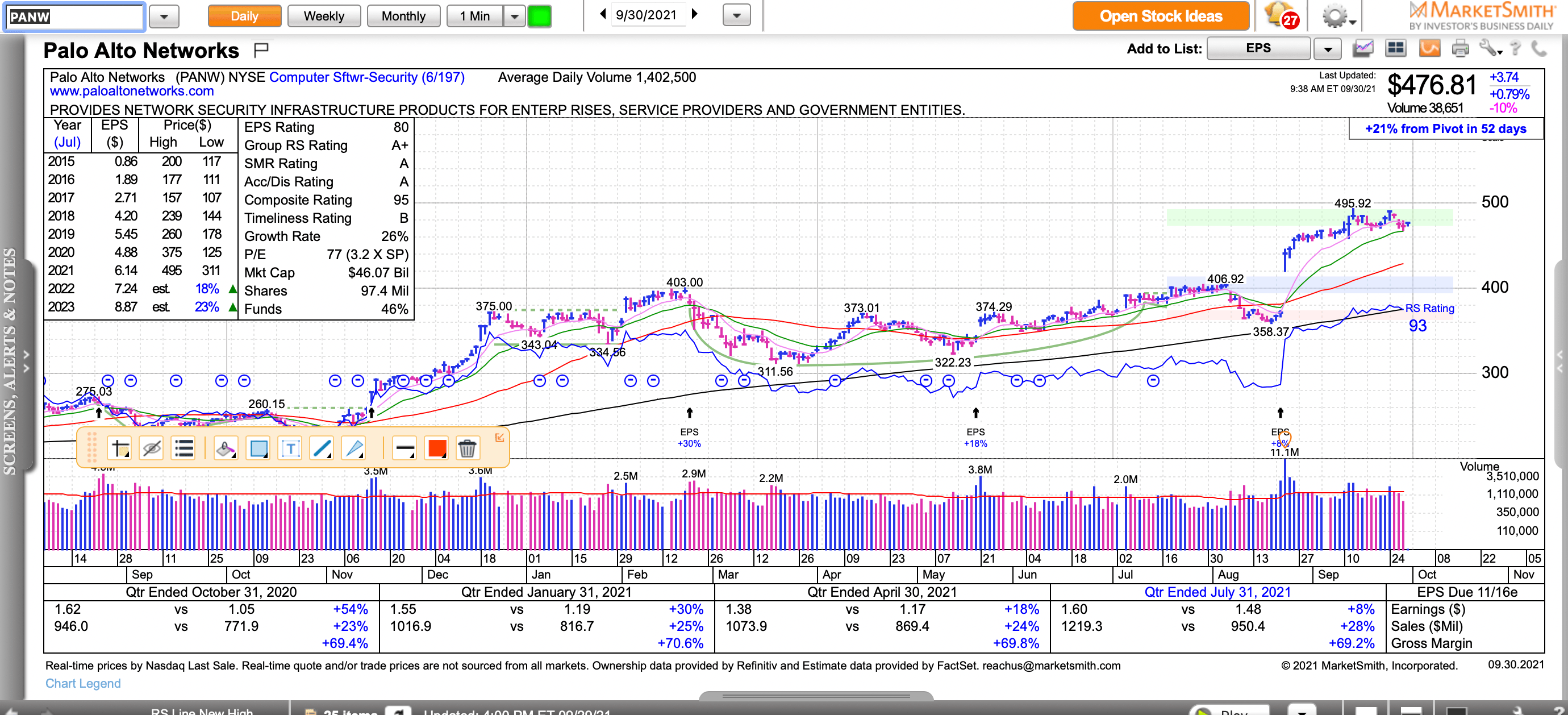Image resolution: width=1568 pixels, height=715 pixels.
Task: Click +21% from Pivot in 52 days
Action: [1445, 128]
